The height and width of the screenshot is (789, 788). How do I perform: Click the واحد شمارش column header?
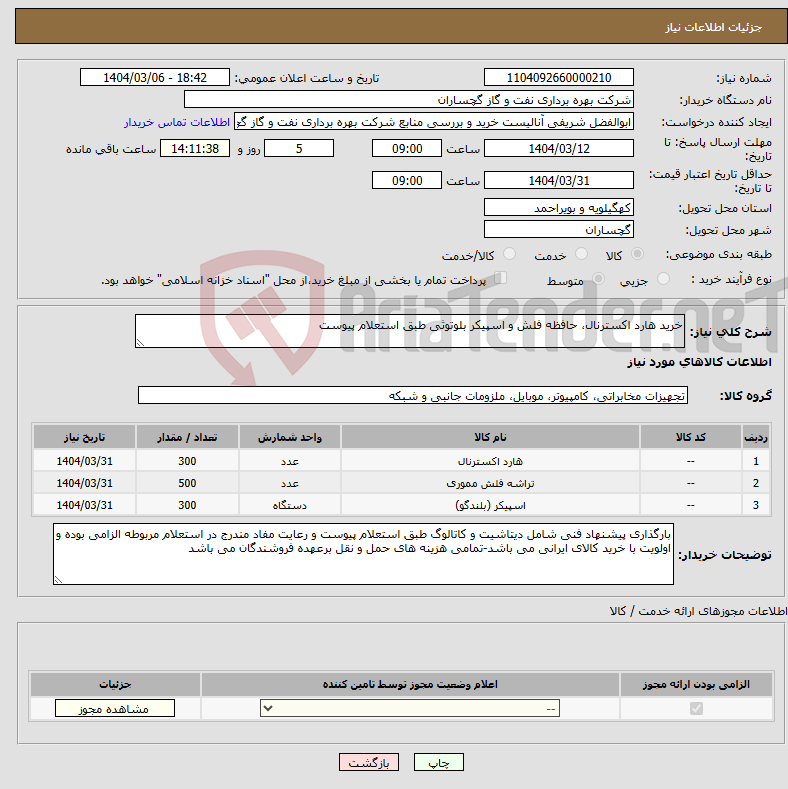coord(290,437)
